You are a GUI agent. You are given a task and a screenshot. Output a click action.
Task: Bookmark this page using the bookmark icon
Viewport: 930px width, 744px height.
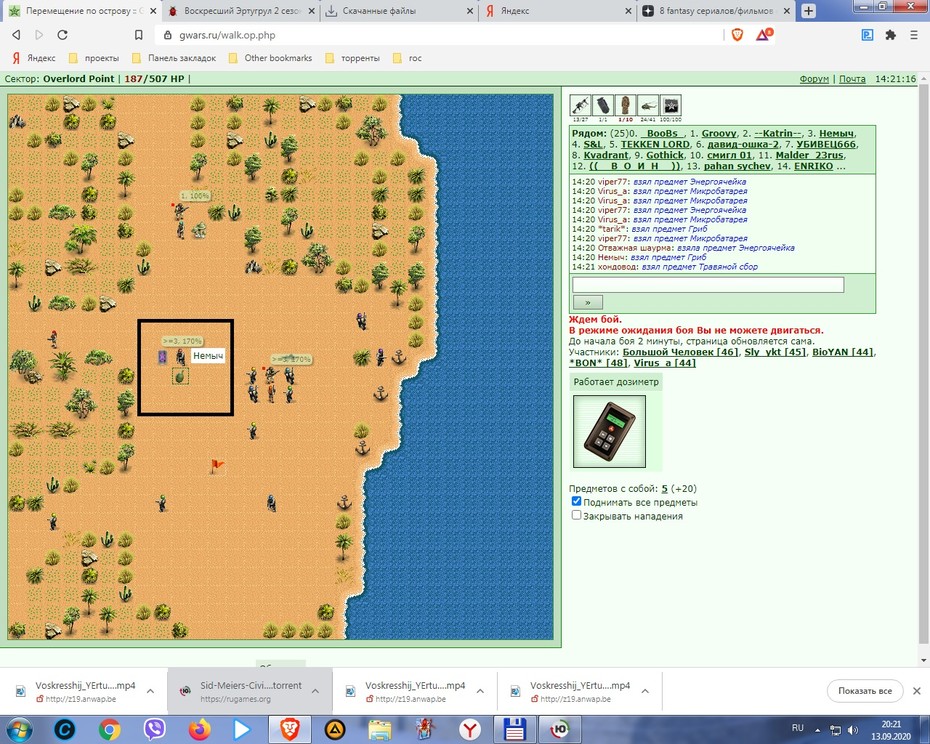pos(138,35)
